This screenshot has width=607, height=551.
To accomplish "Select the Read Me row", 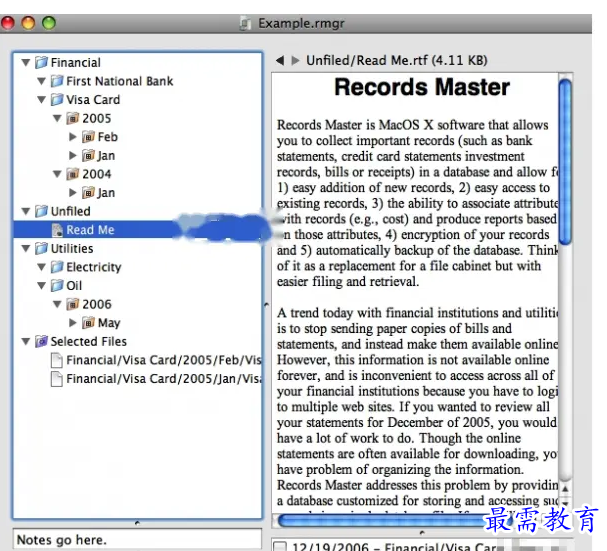I will point(137,230).
